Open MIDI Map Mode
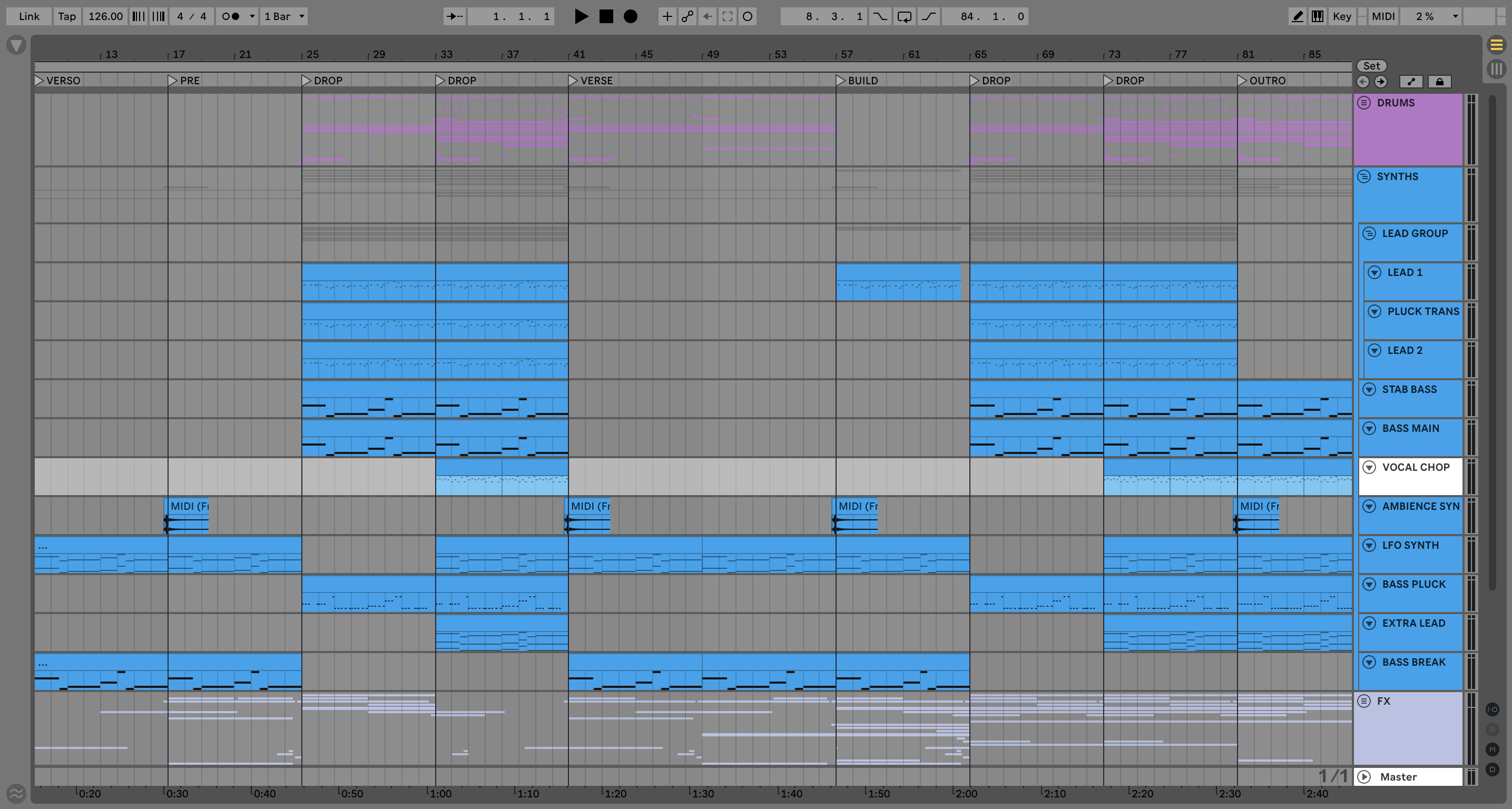Screen dimensions: 1512x809 (1383, 16)
